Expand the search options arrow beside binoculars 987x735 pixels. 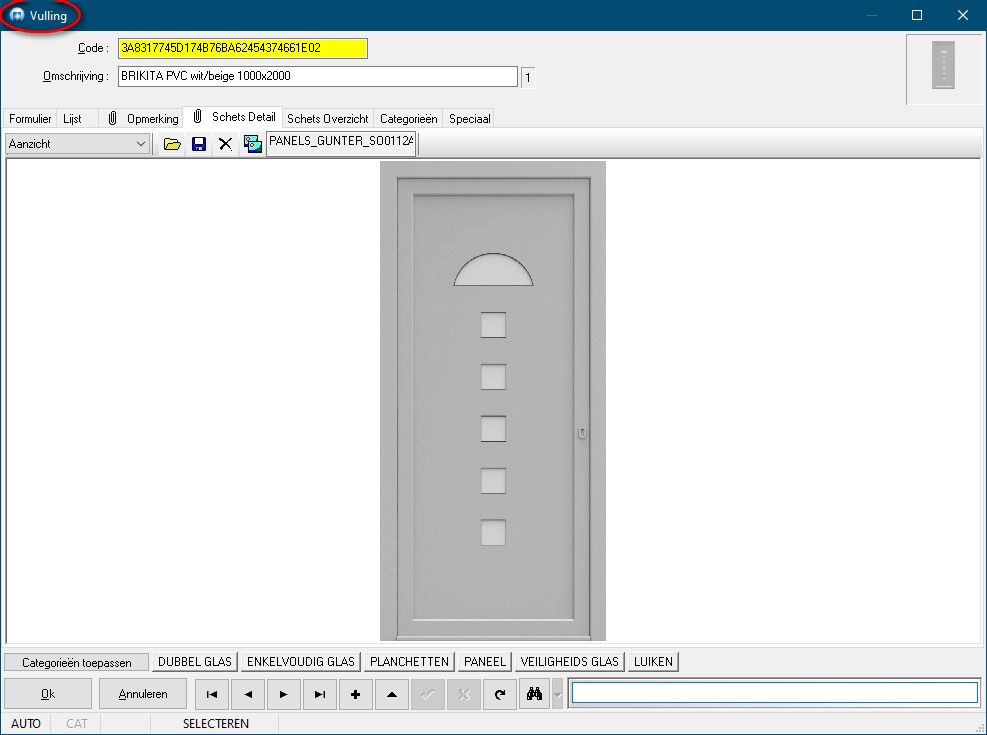558,694
